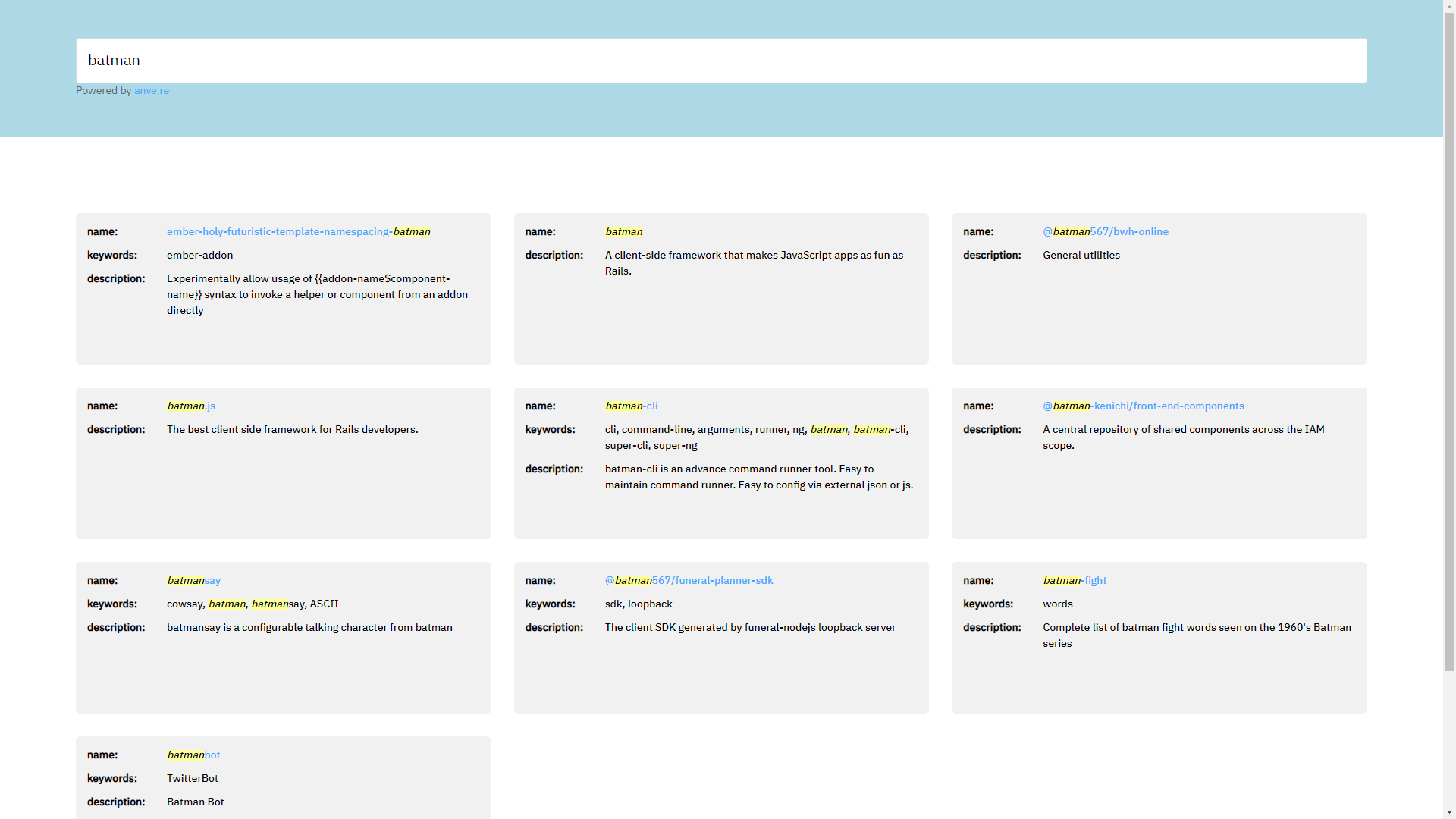1456x819 pixels.
Task: Open the plain batman package link
Action: 623,231
